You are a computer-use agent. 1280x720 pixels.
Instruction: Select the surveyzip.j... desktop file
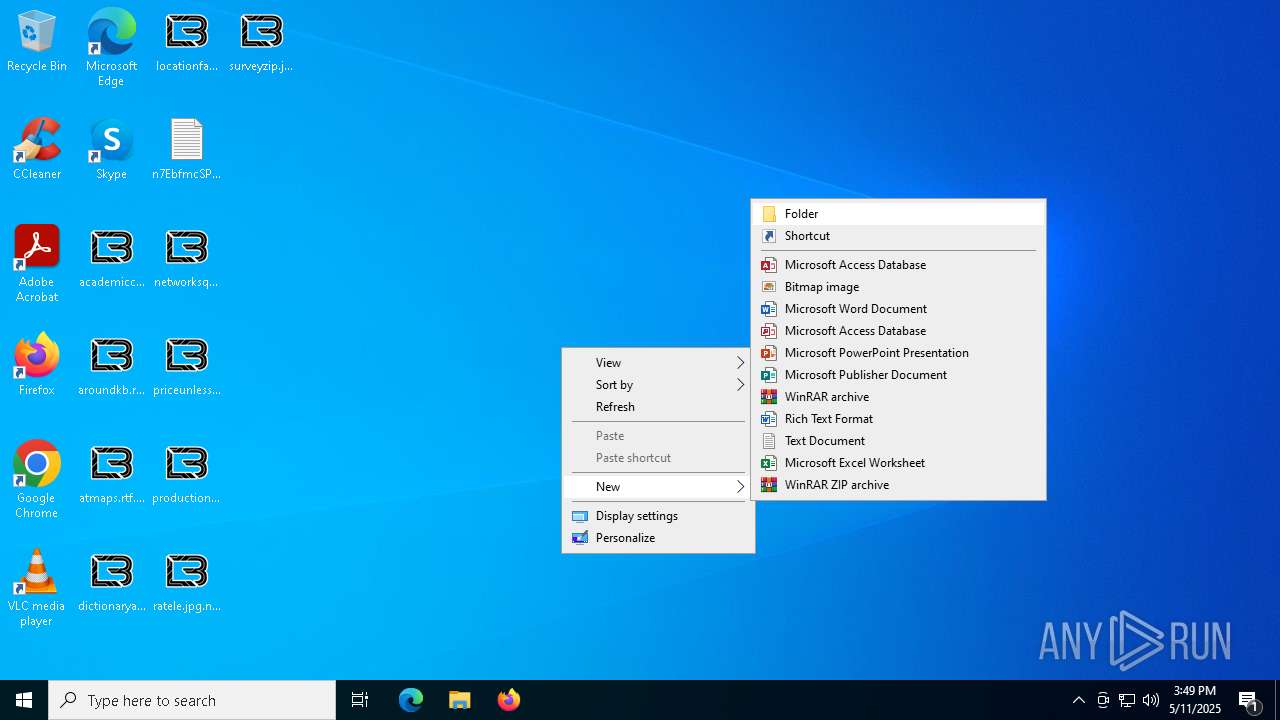click(x=261, y=42)
